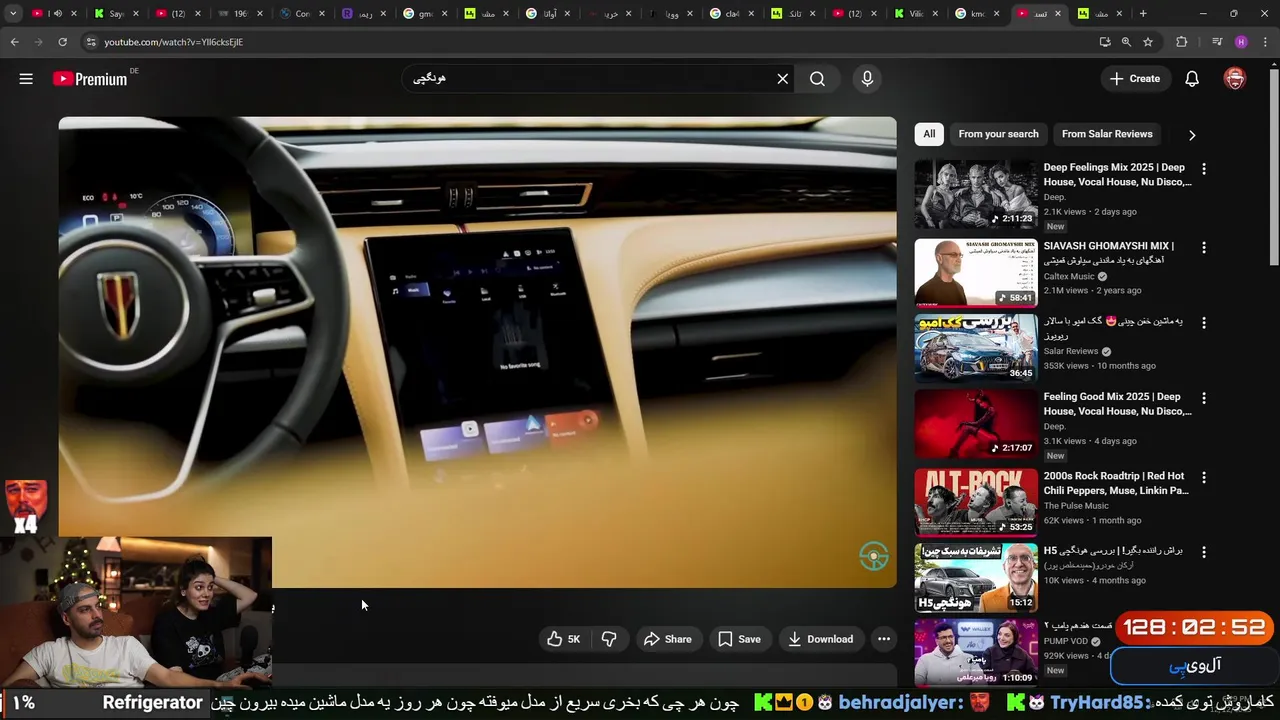1280x720 pixels.
Task: Select the From Salar Reviews chip
Action: click(x=1107, y=134)
